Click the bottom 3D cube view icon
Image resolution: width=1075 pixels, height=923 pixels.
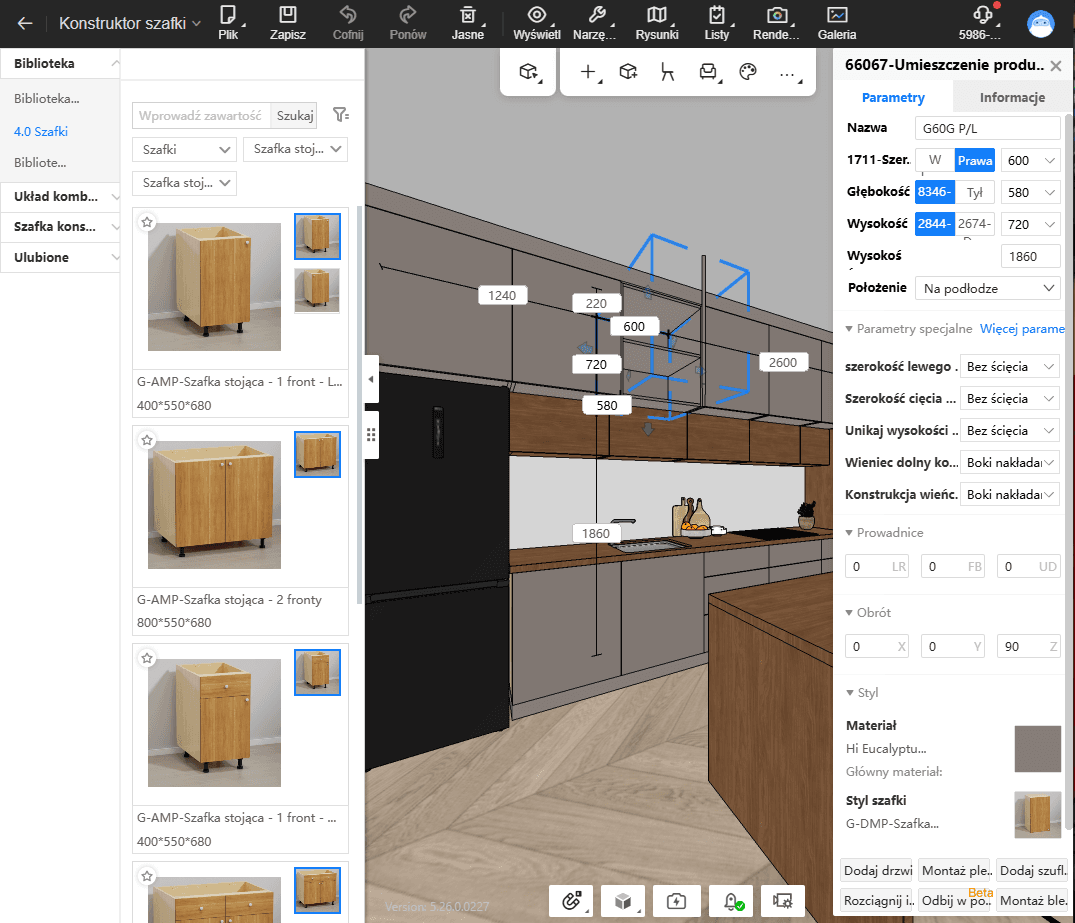click(623, 900)
